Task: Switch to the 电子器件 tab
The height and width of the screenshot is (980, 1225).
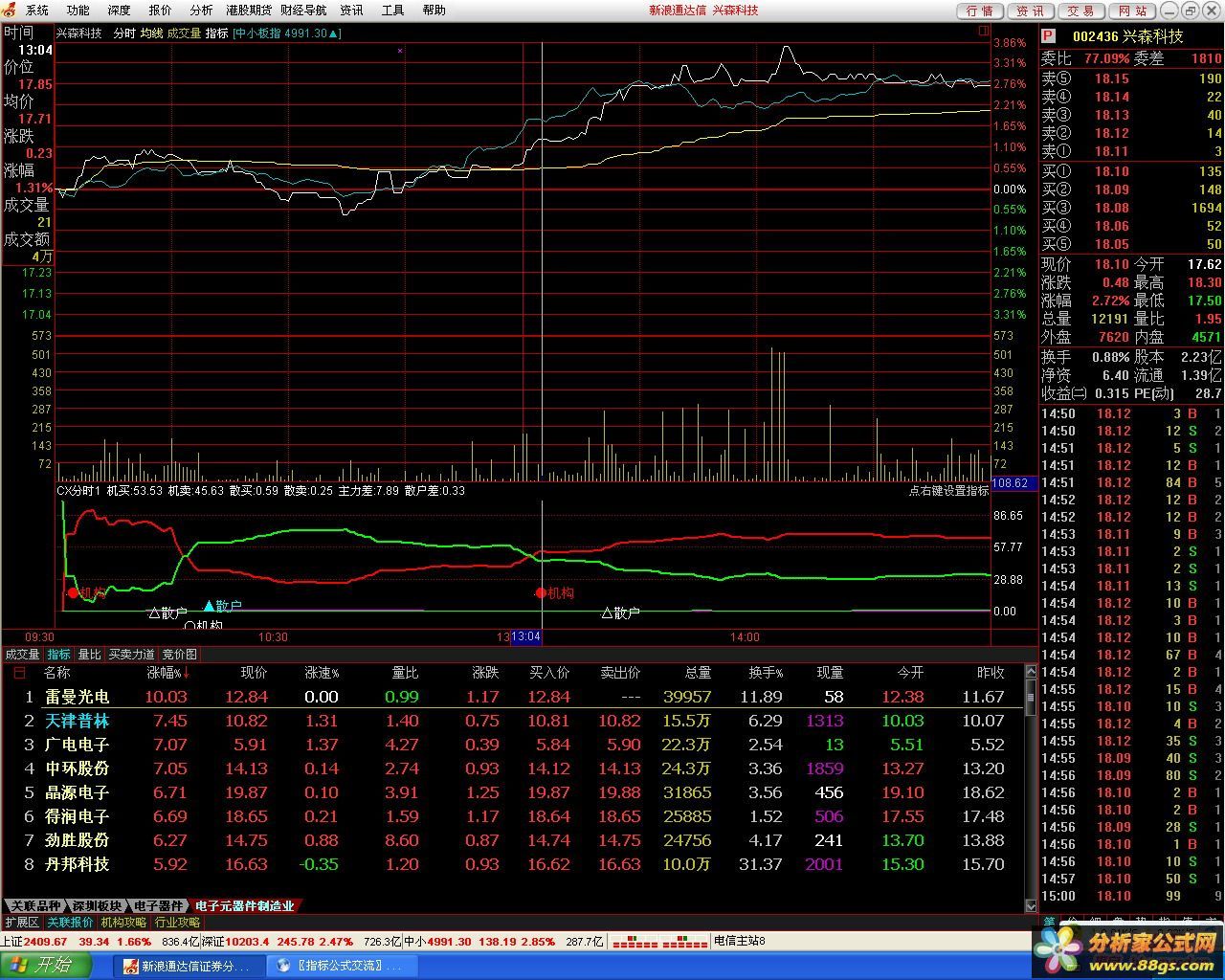Action: pos(158,905)
